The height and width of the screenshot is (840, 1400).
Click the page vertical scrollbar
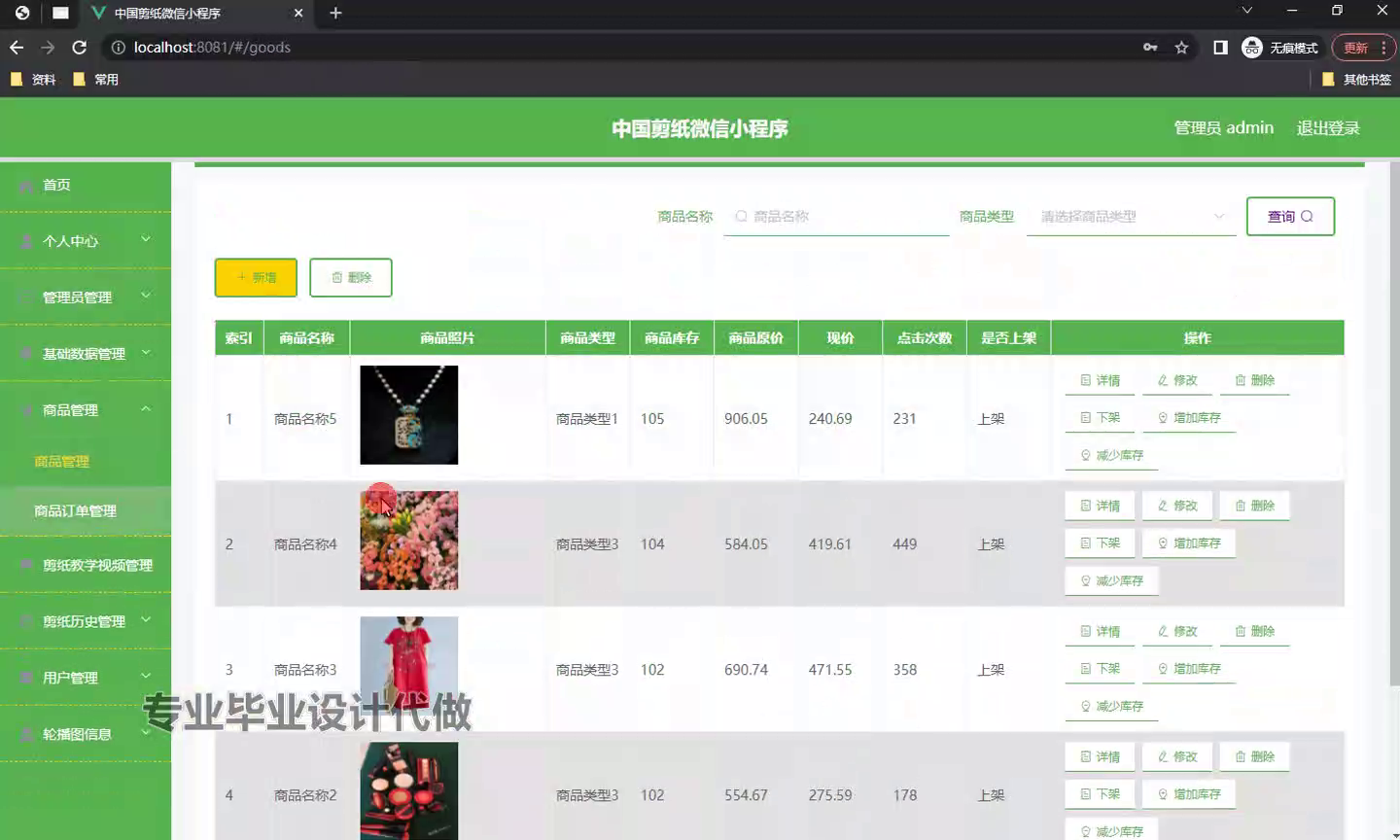[1394, 423]
